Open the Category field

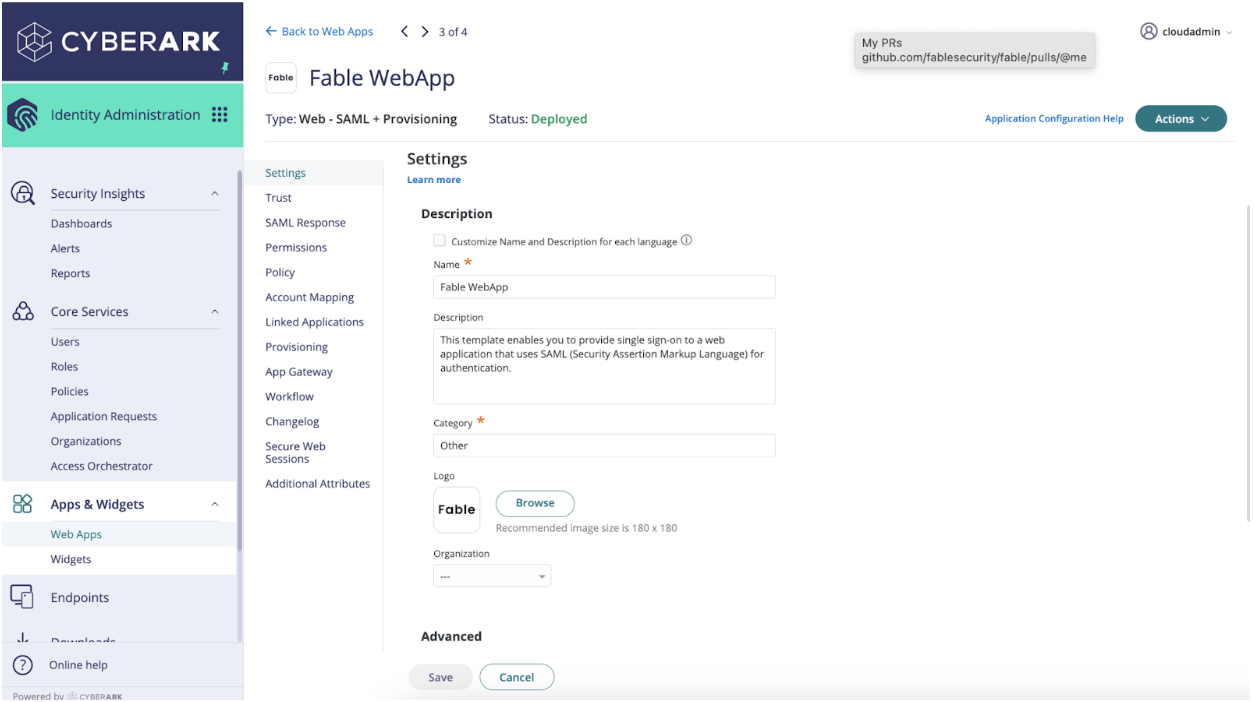[x=604, y=445]
